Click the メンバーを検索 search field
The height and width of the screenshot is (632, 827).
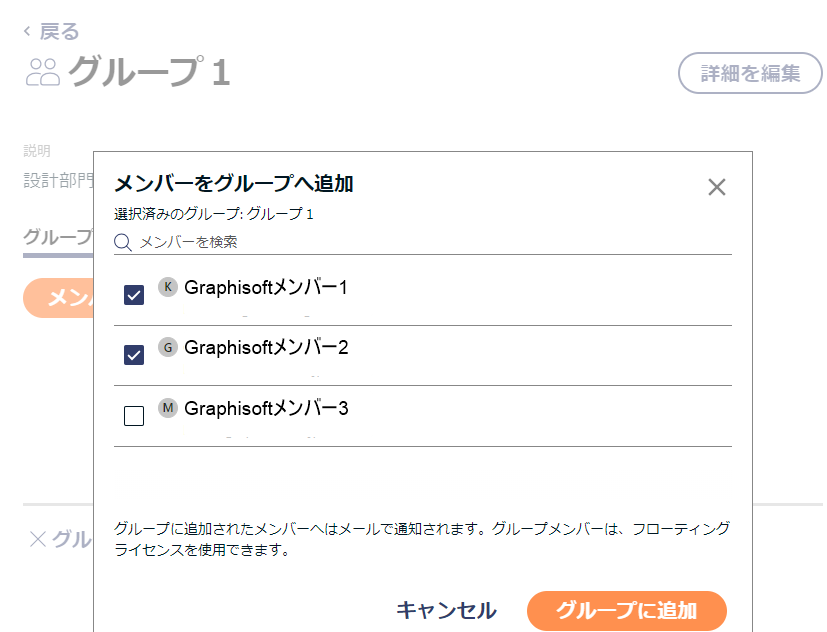coord(422,243)
